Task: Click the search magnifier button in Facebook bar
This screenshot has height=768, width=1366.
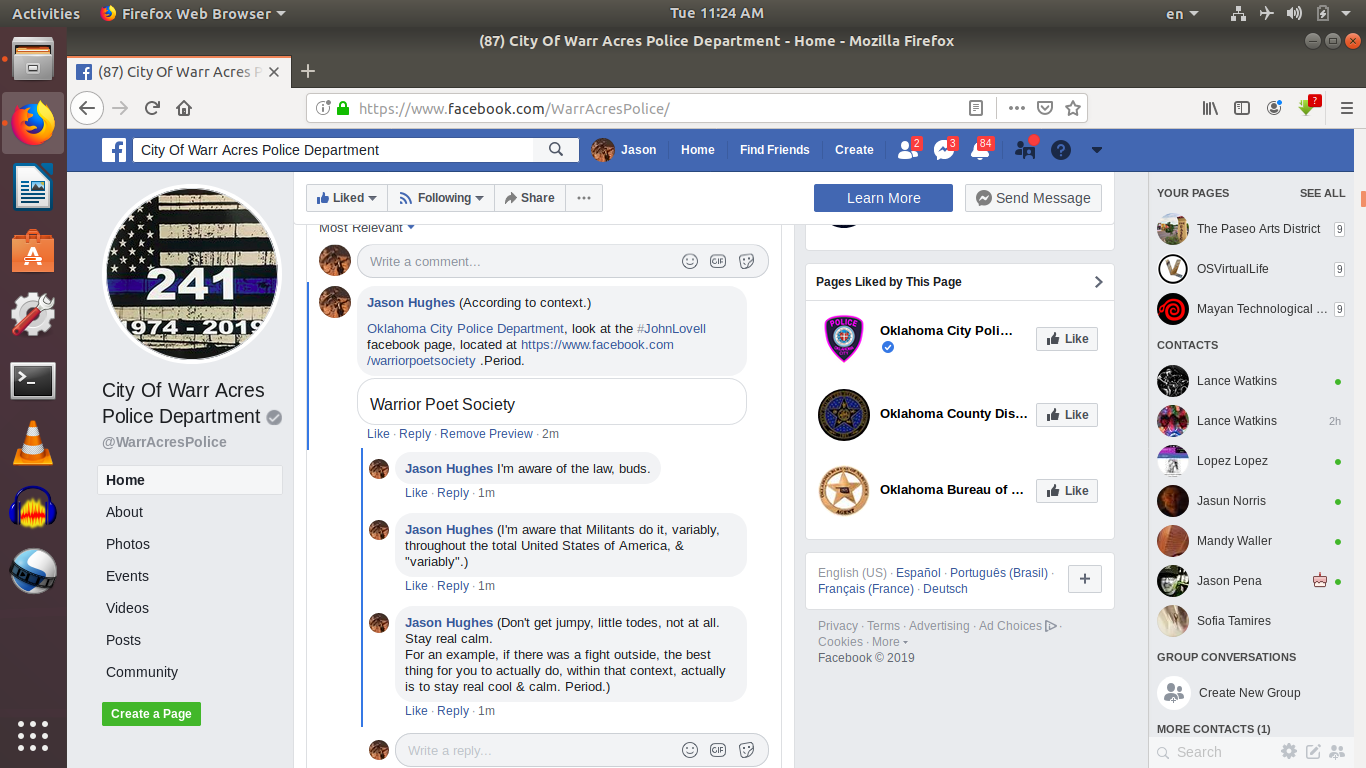Action: (x=556, y=150)
